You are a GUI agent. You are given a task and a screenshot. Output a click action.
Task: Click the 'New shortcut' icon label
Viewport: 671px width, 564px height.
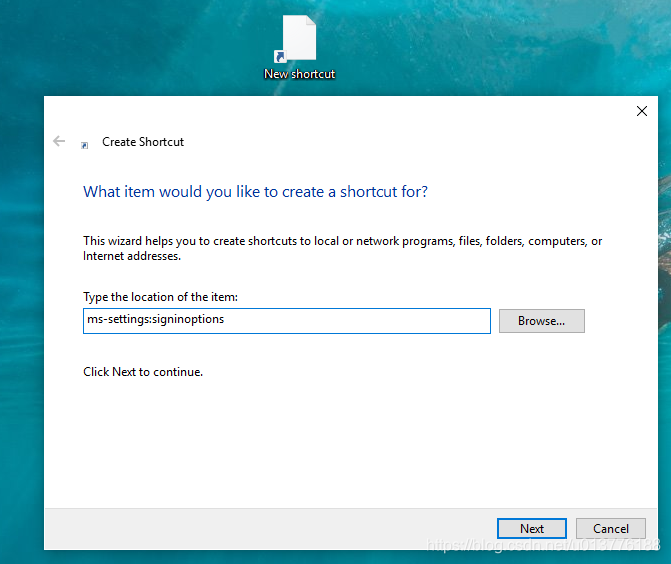(x=300, y=74)
